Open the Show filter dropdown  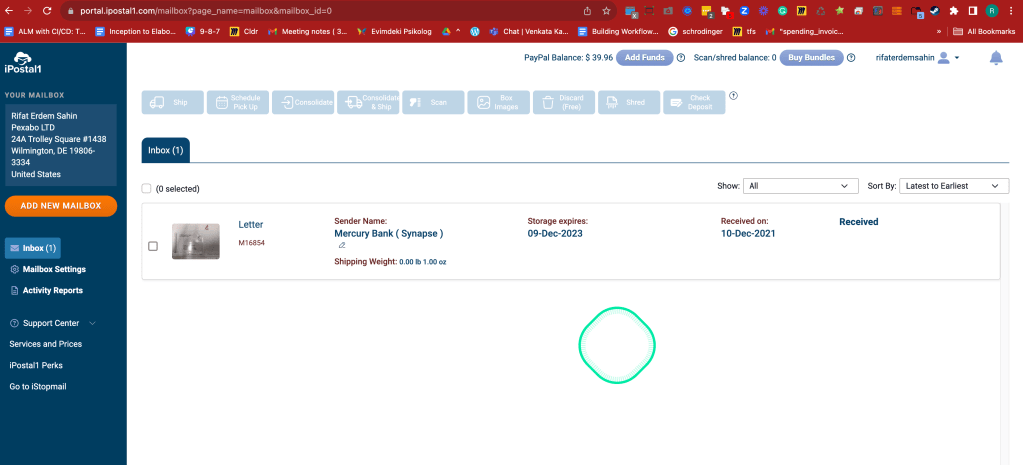(801, 186)
